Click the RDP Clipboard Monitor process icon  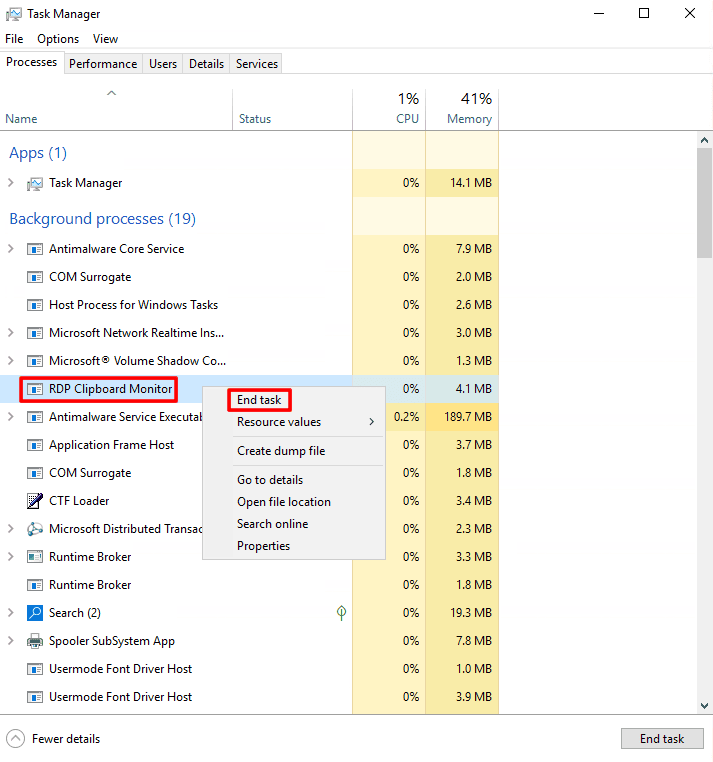[35, 389]
